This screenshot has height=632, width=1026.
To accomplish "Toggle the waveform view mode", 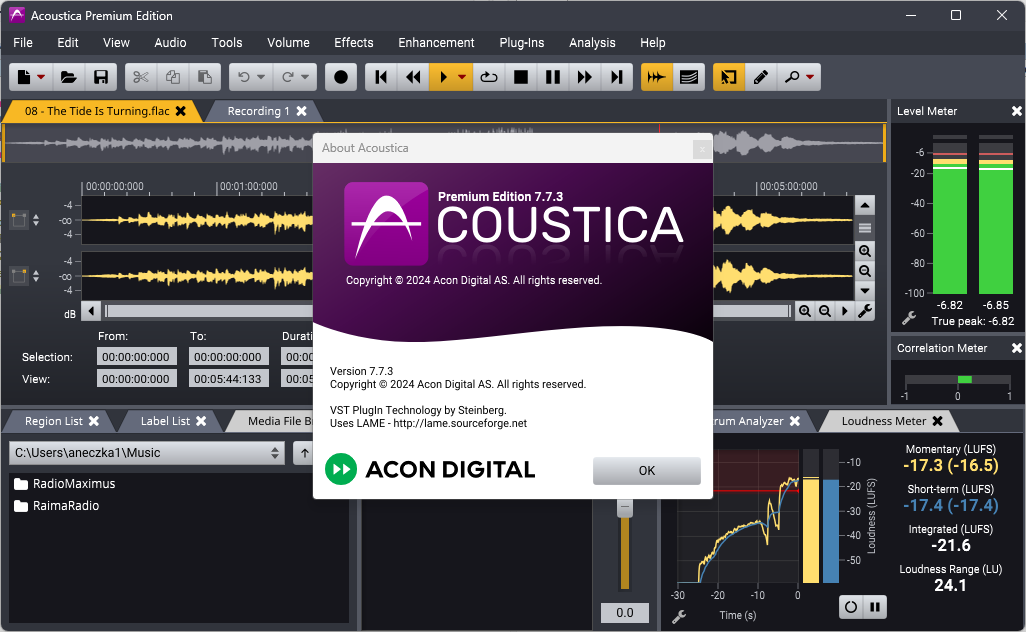I will tap(656, 77).
